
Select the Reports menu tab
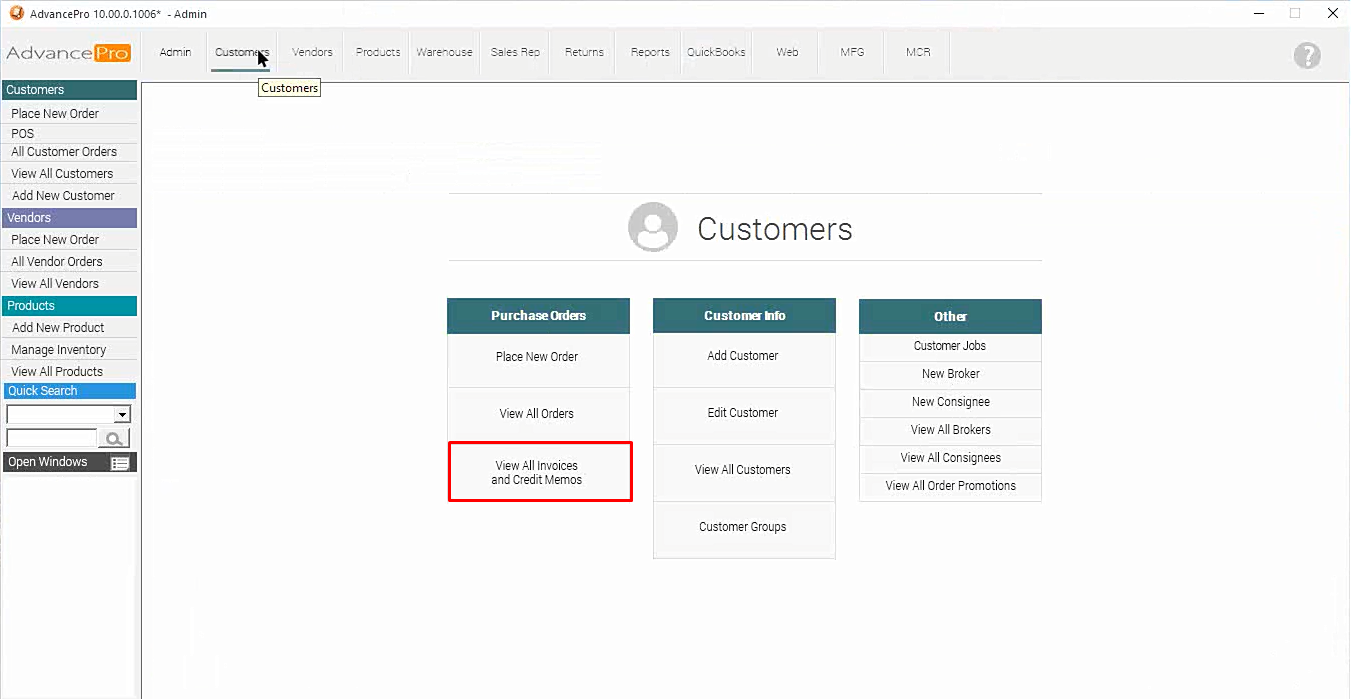point(650,52)
